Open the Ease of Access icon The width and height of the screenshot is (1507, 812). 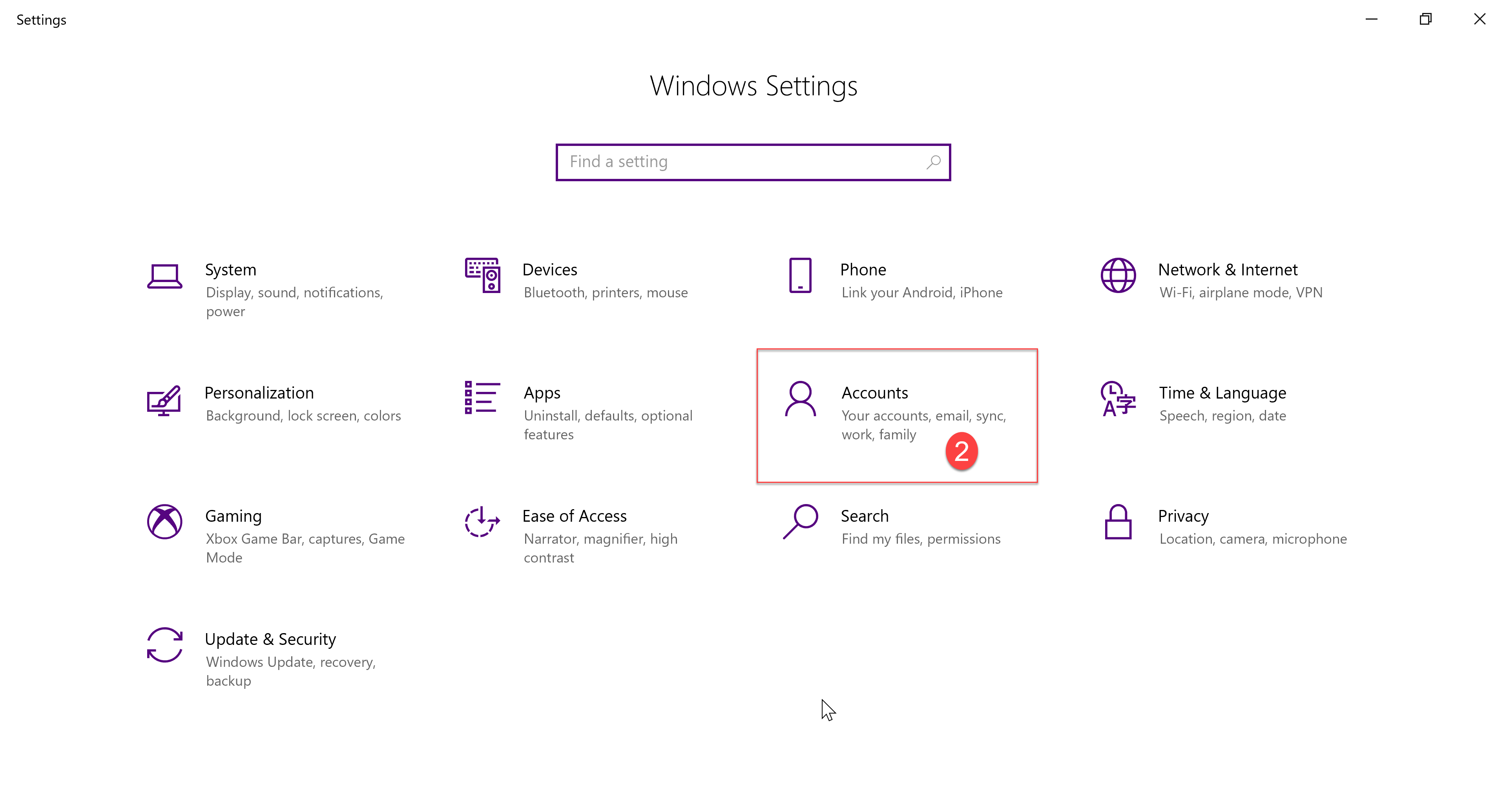pos(482,521)
